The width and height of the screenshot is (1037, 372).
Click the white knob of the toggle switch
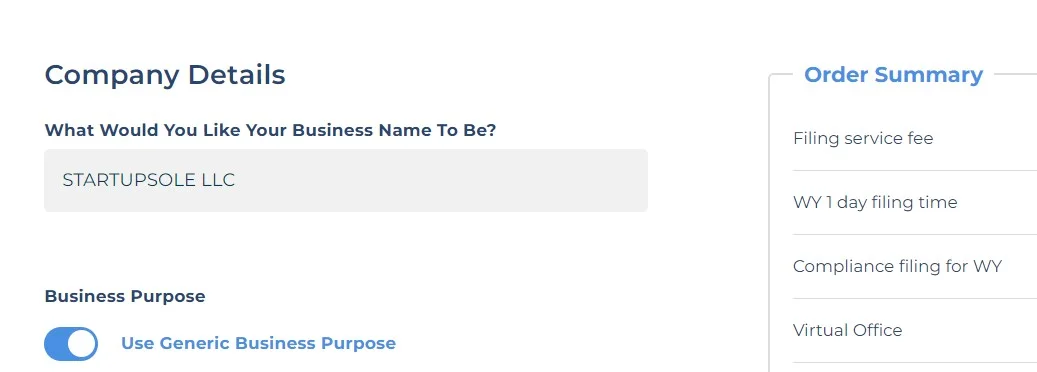tap(81, 344)
